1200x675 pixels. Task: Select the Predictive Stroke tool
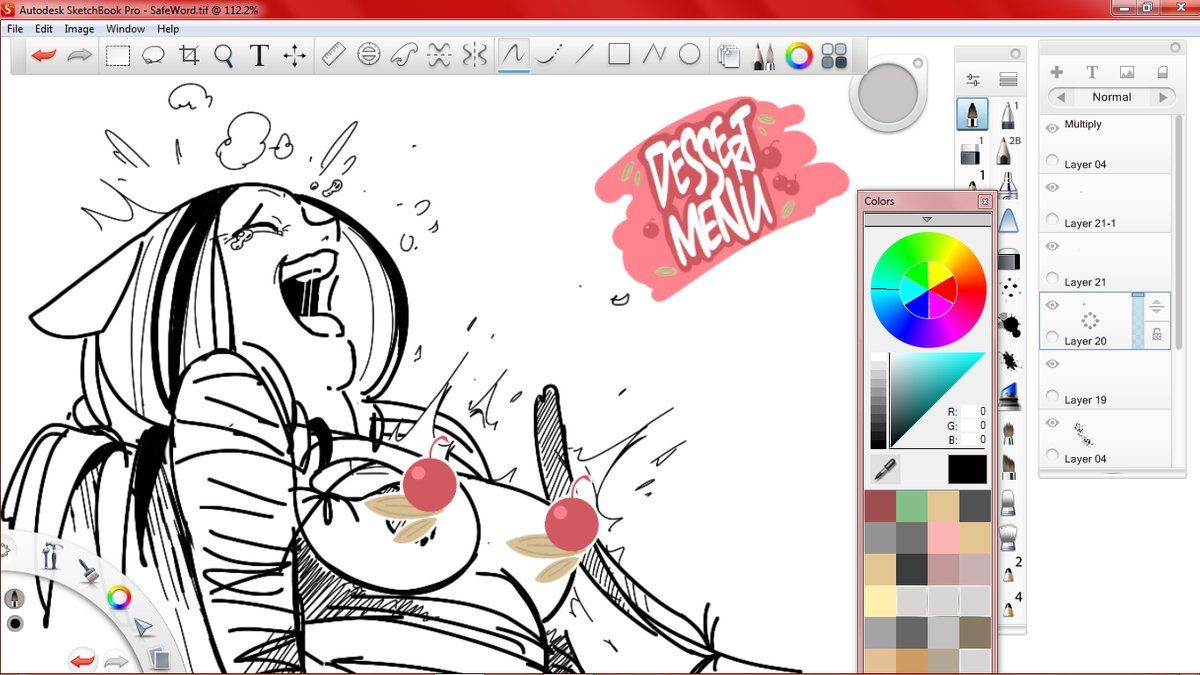point(547,55)
